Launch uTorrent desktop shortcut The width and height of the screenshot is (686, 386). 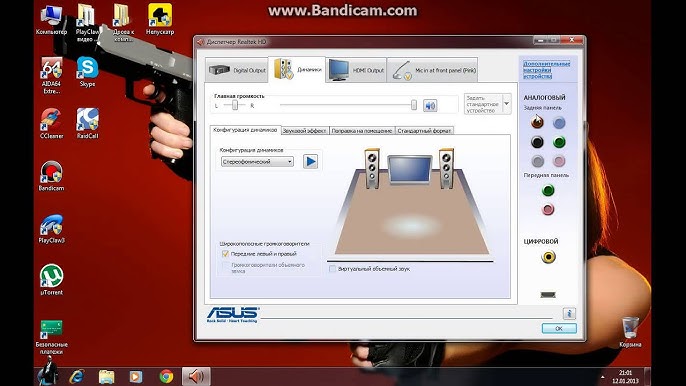coord(51,280)
